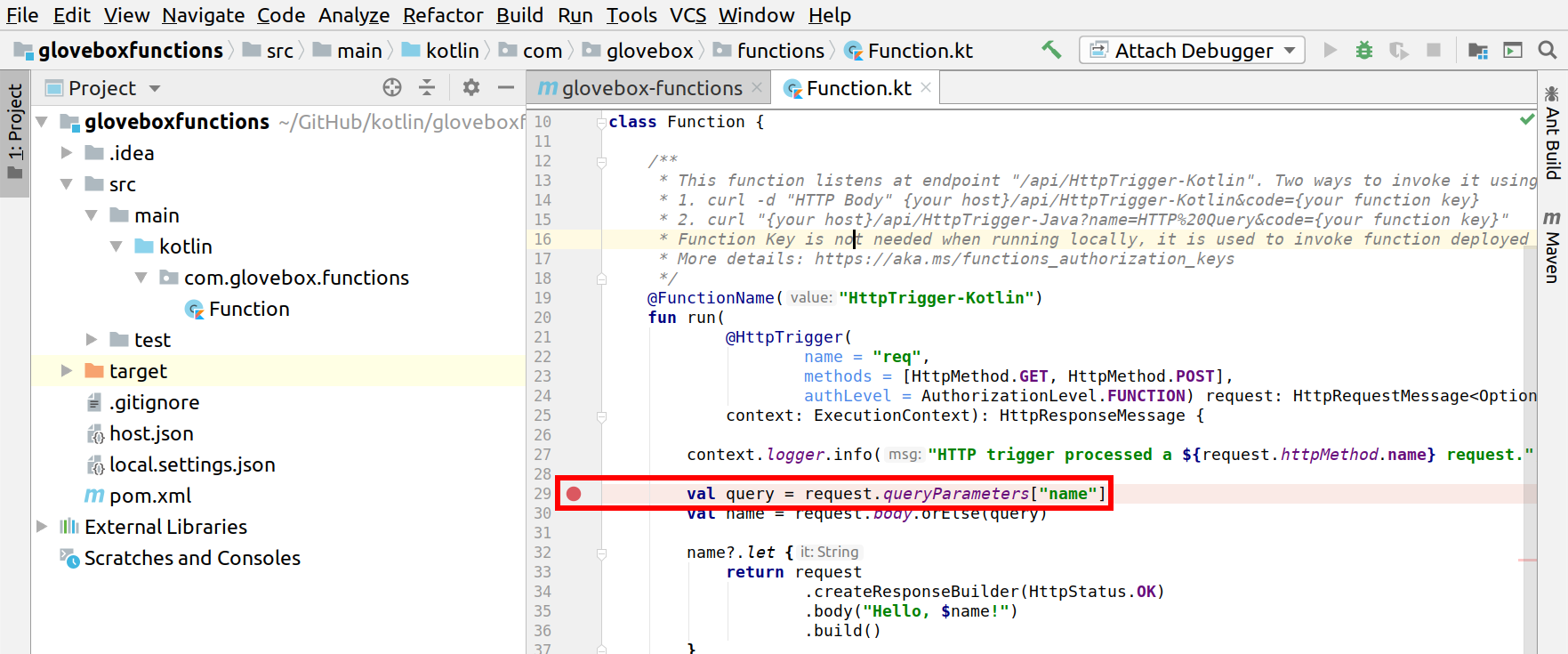Image resolution: width=1568 pixels, height=654 pixels.
Task: Click red error stripe mark in editor scrollbar
Action: pyautogui.click(x=1527, y=560)
